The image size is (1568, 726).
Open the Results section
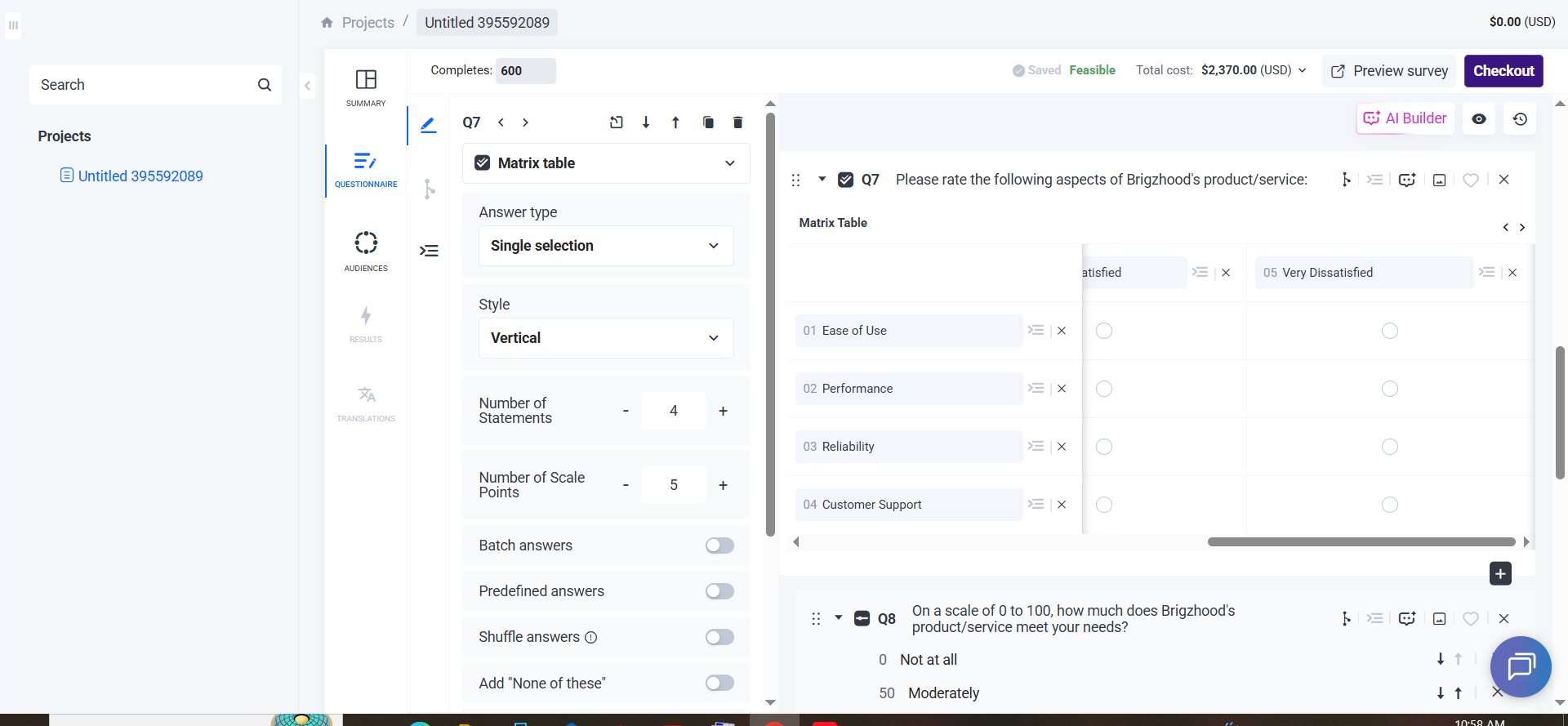[366, 324]
